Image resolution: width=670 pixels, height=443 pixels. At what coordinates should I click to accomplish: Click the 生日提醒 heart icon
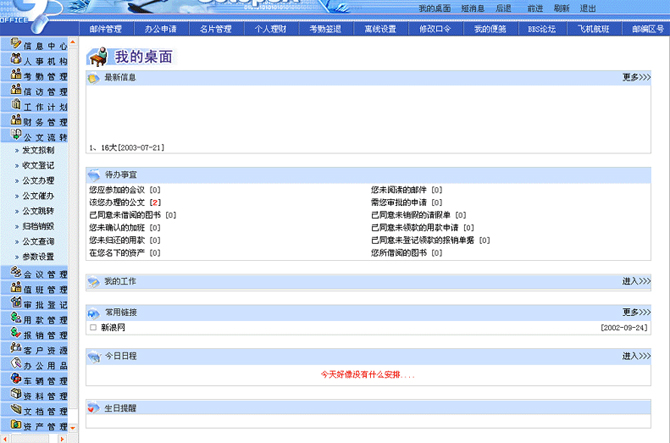pos(93,408)
